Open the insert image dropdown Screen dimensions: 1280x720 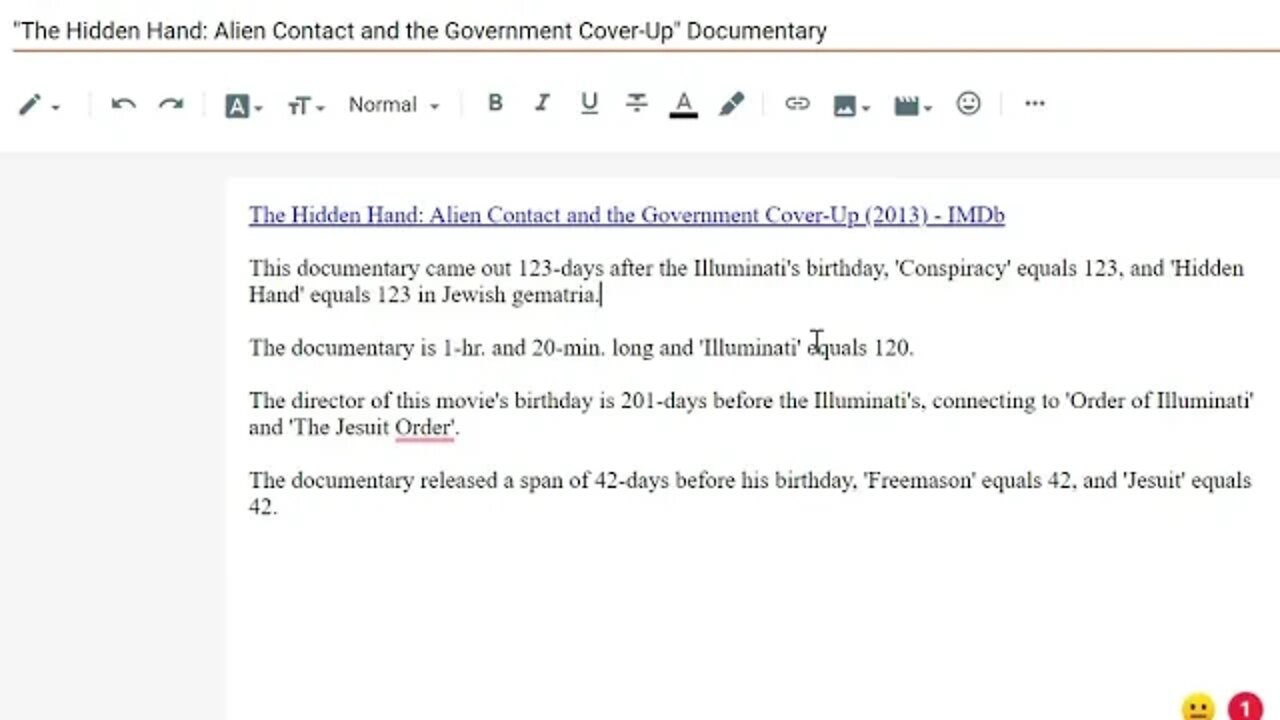click(x=851, y=105)
